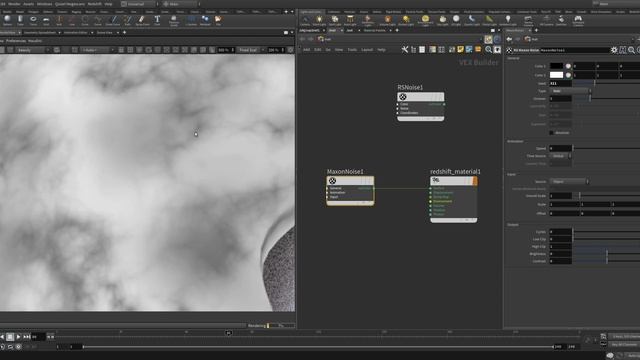640x360 pixels.
Task: Click the parameter panel back arrow
Action: (509, 39)
